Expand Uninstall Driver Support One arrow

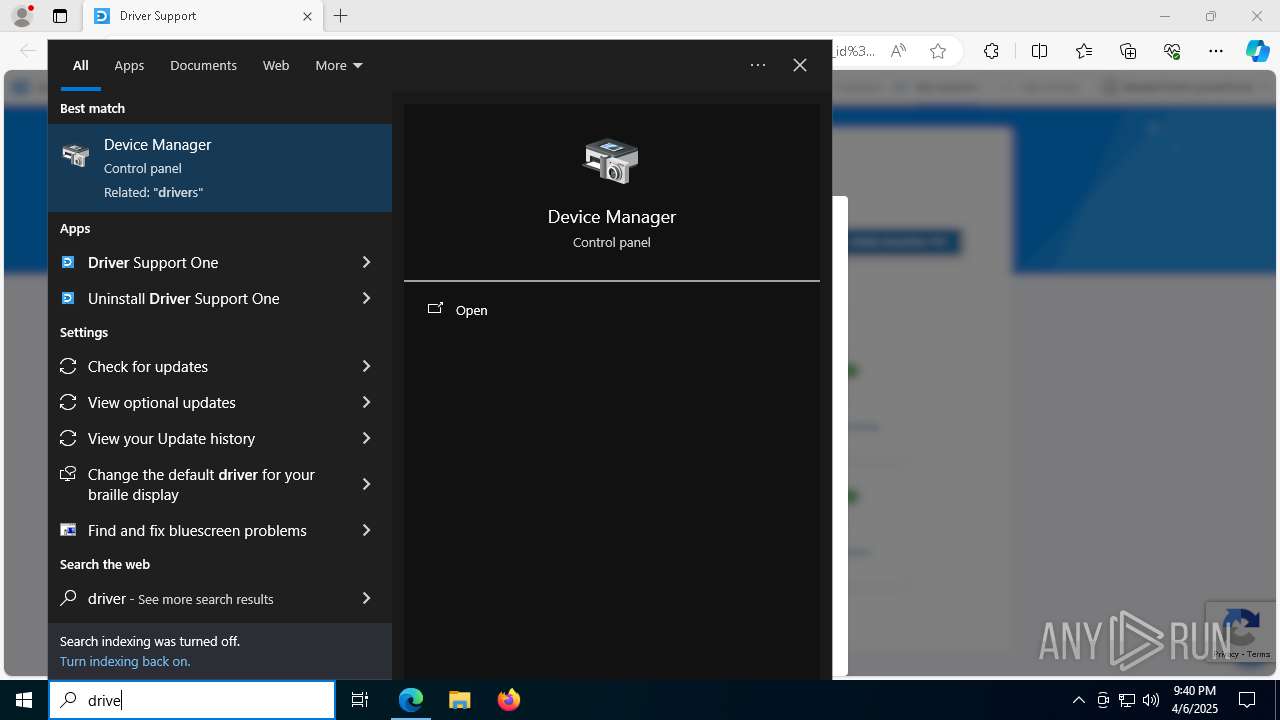pos(366,298)
